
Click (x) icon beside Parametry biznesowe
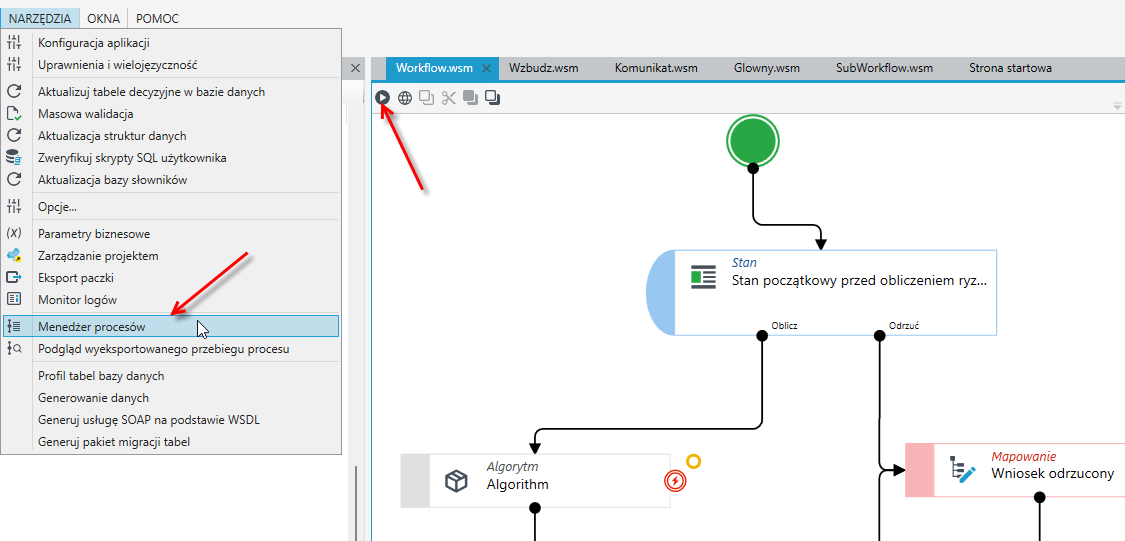click(14, 233)
